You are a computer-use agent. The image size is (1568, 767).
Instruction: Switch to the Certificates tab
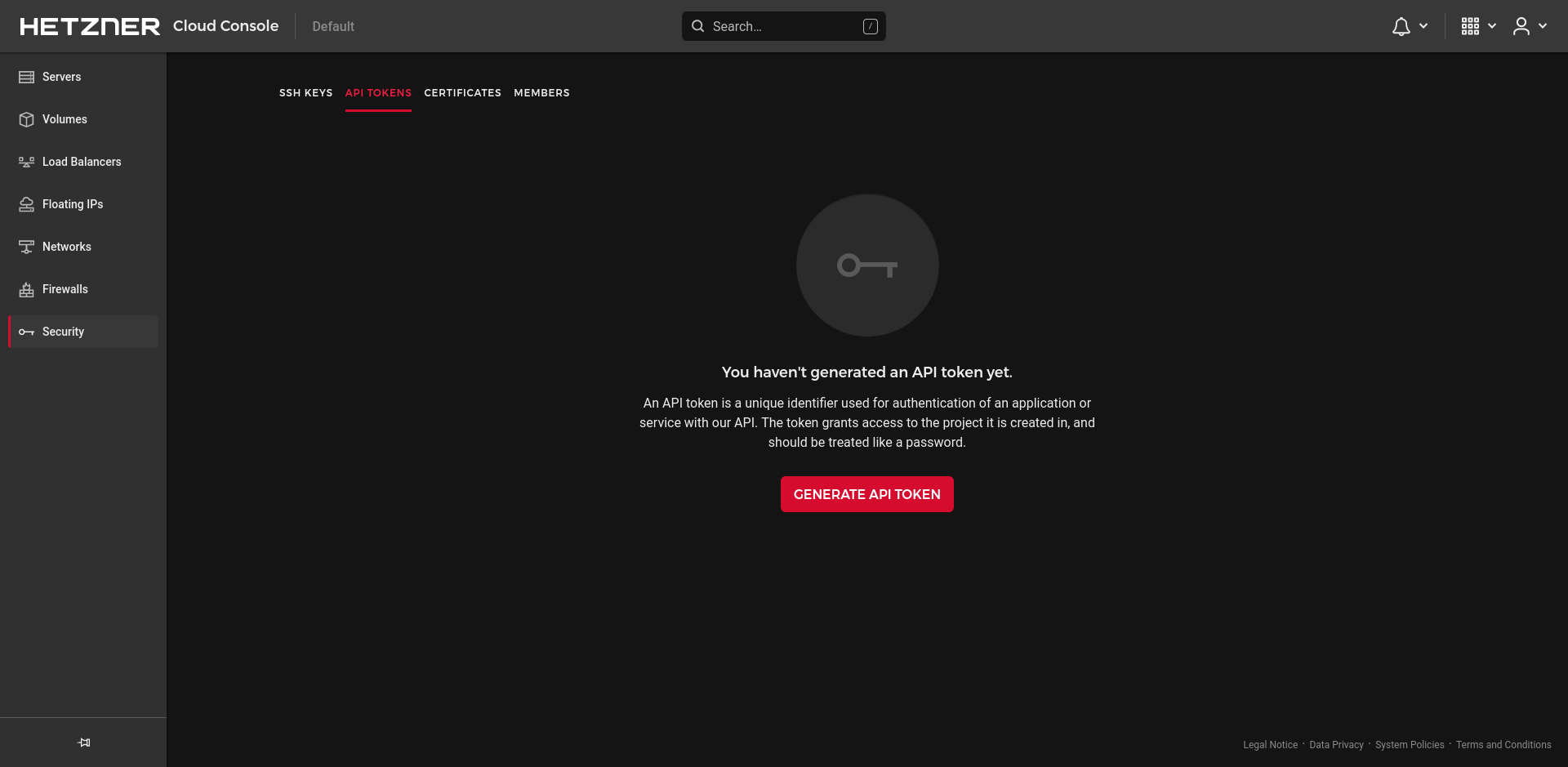click(462, 93)
